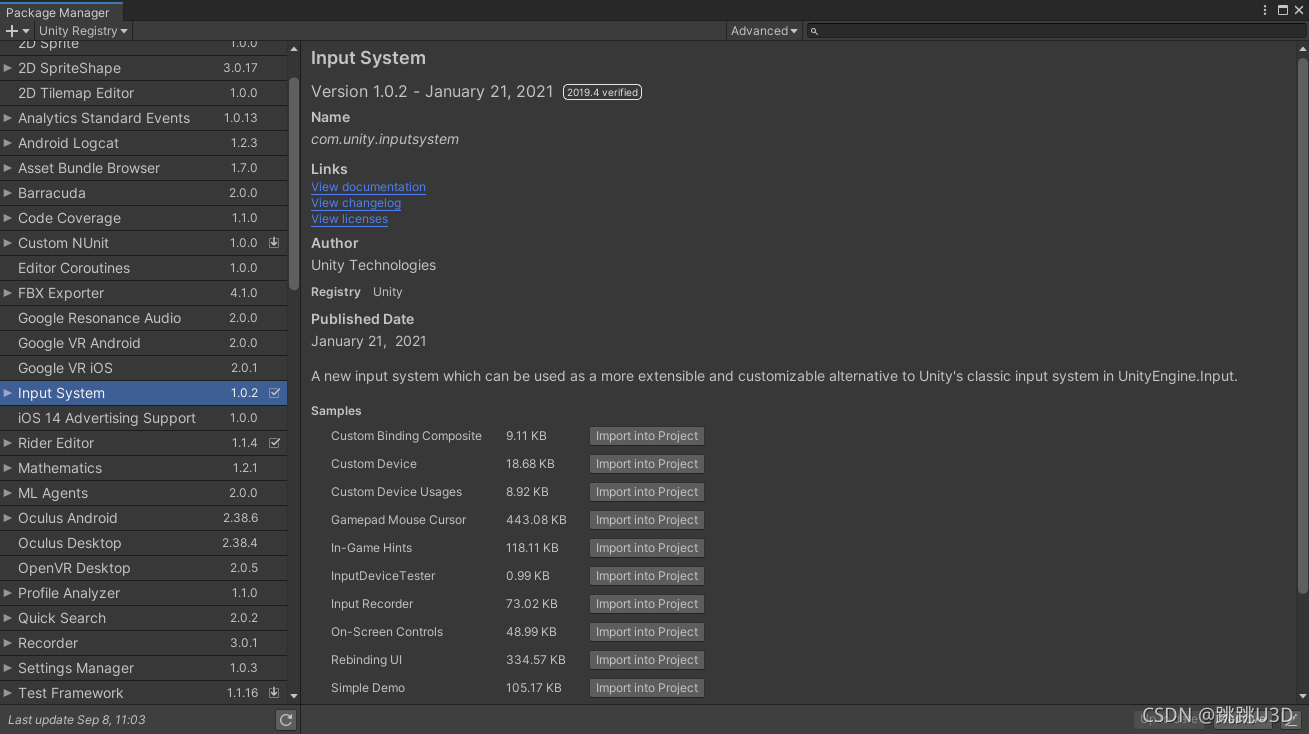The image size is (1309, 734).
Task: Open the View documentation link
Action: 368,187
